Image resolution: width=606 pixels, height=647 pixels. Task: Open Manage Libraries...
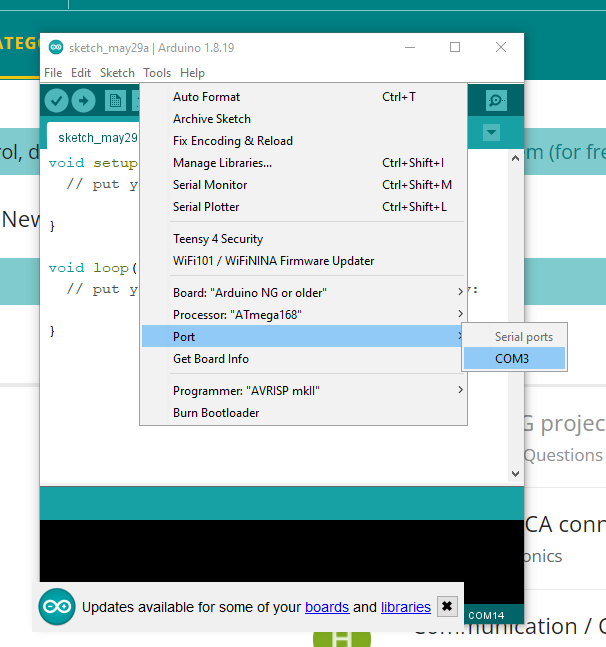(303, 163)
